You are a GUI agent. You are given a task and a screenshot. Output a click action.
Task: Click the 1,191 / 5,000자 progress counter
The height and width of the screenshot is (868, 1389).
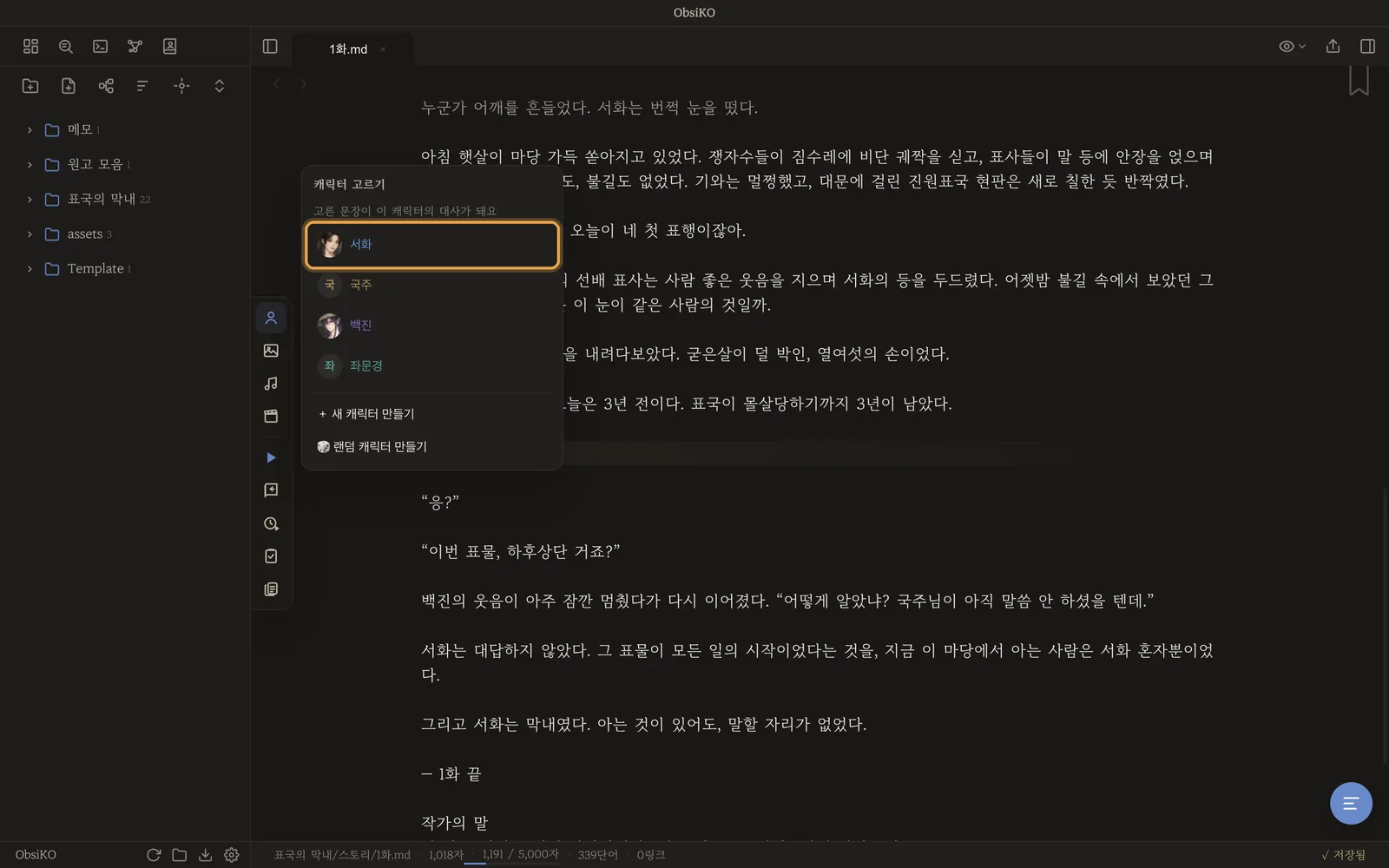[520, 854]
